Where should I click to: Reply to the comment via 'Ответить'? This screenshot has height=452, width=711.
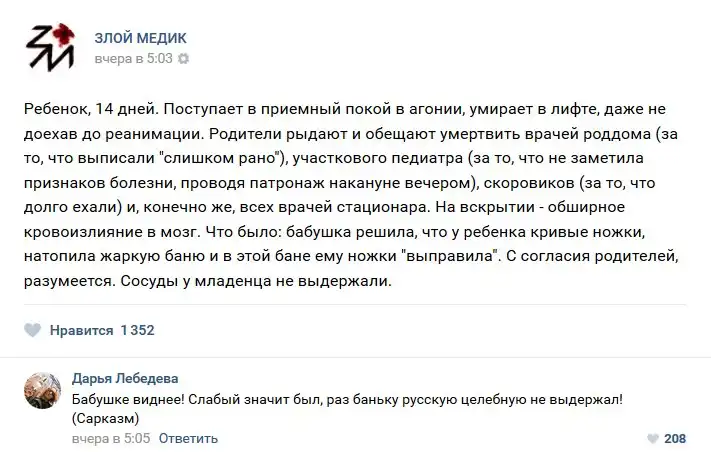tap(188, 438)
